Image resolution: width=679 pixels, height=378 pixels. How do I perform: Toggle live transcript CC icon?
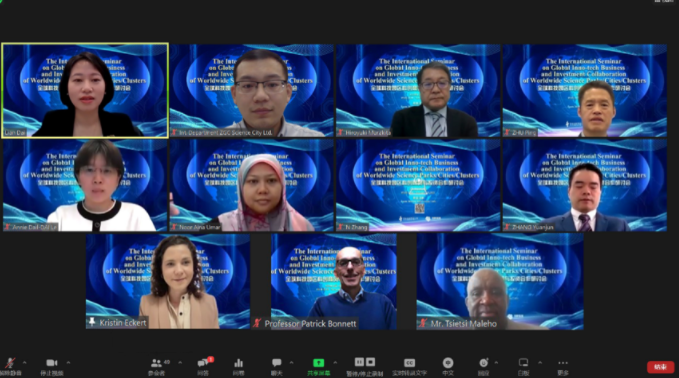[x=409, y=363]
